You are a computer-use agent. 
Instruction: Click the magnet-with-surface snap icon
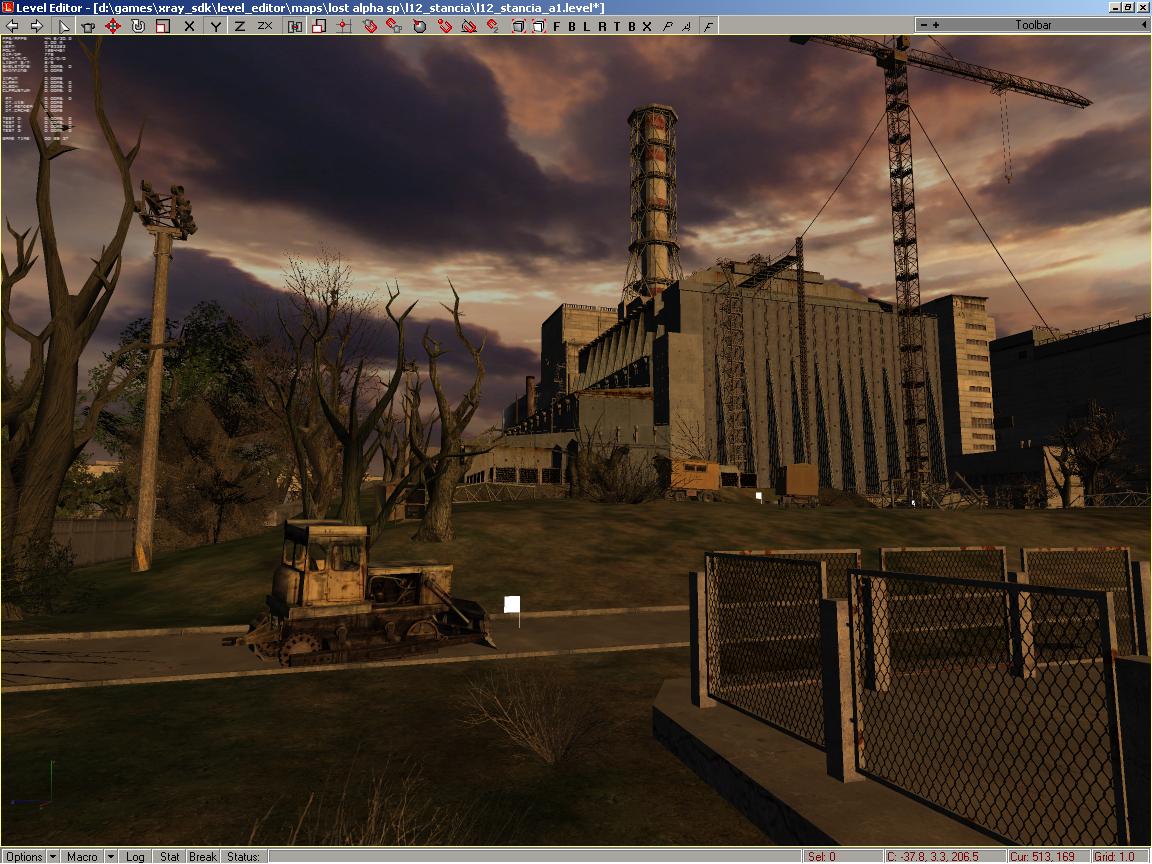click(x=469, y=26)
